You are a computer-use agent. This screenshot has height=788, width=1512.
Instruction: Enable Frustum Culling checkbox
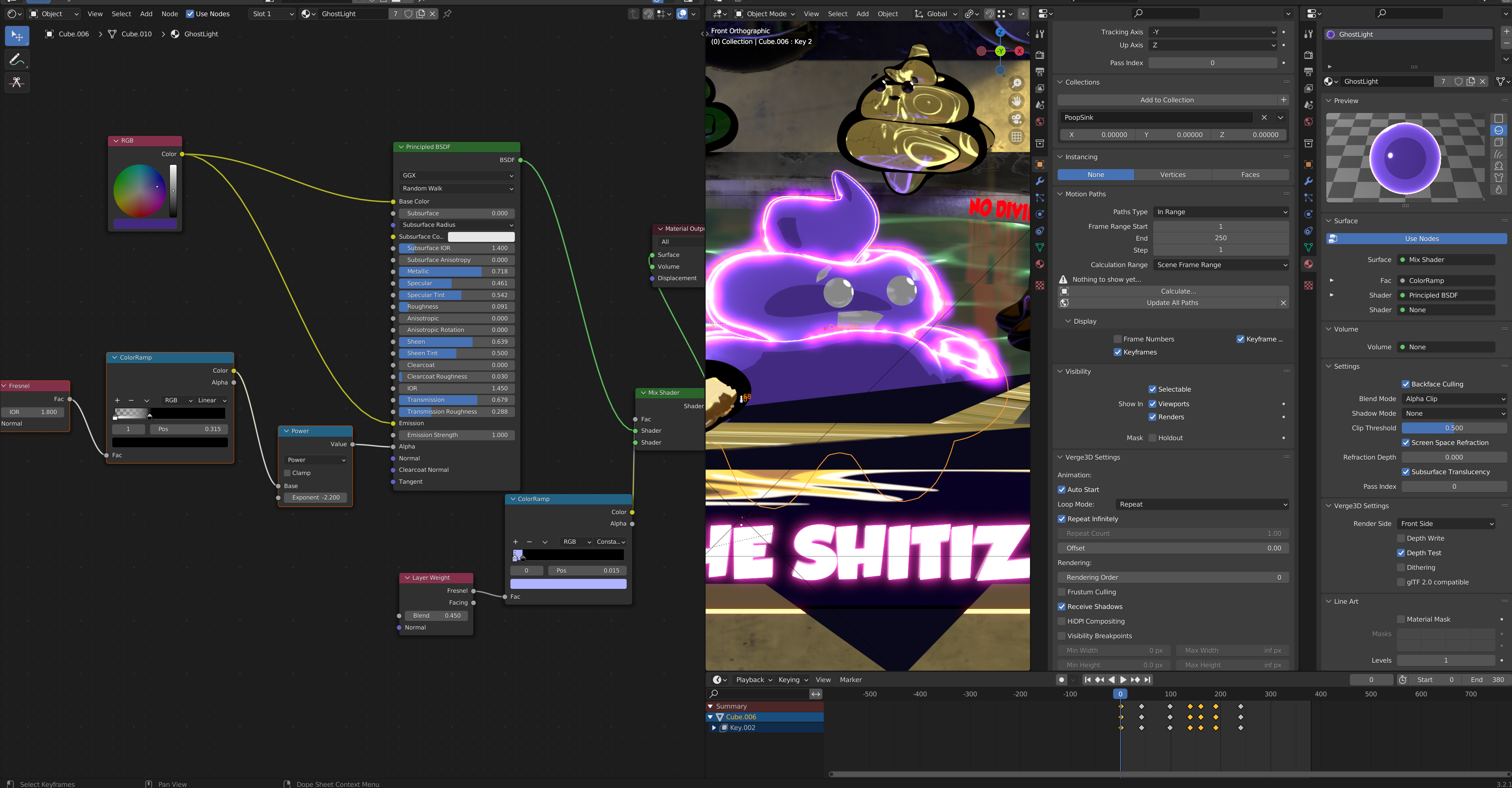tap(1061, 592)
